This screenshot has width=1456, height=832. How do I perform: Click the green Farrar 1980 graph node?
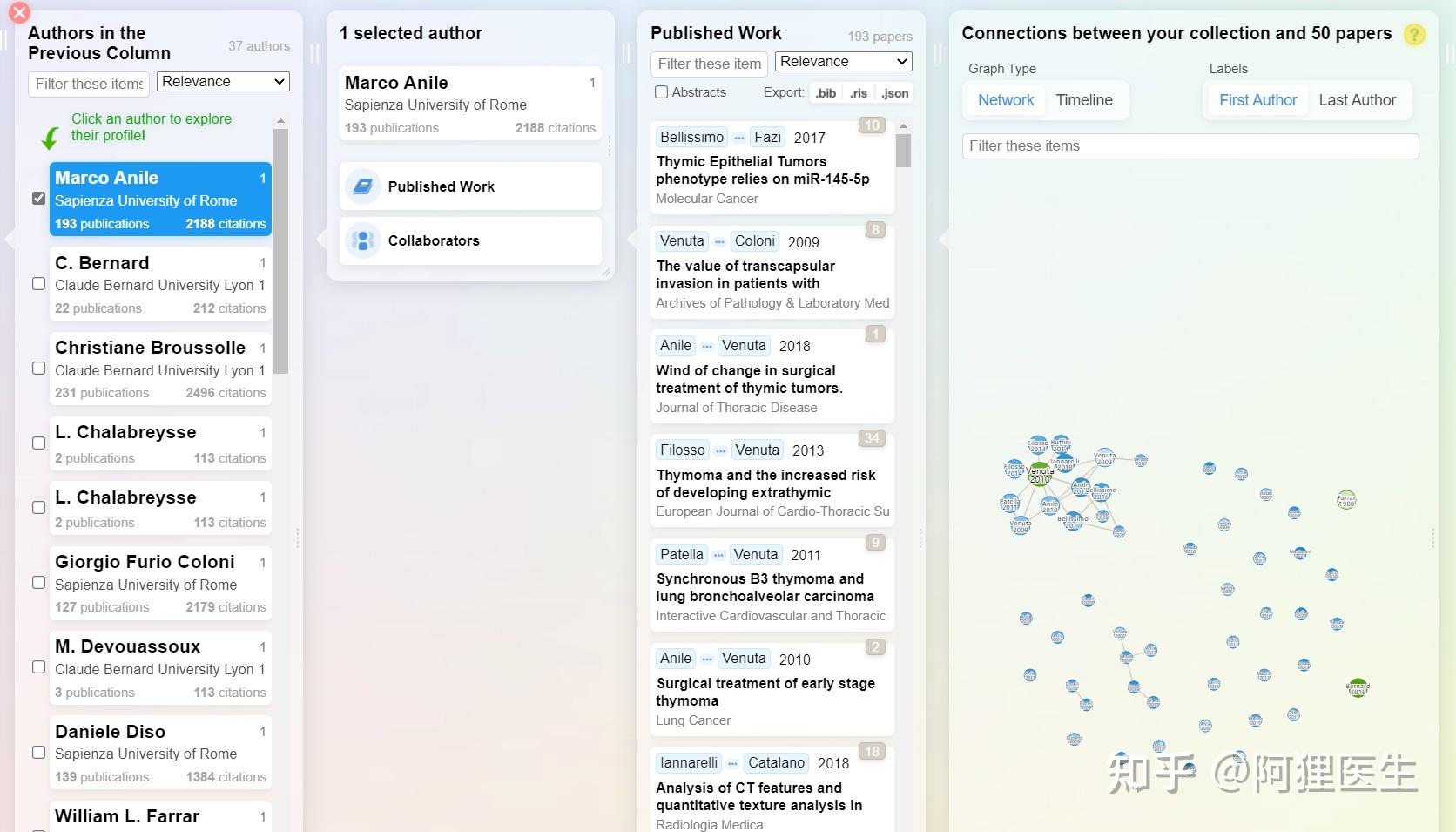point(1346,500)
